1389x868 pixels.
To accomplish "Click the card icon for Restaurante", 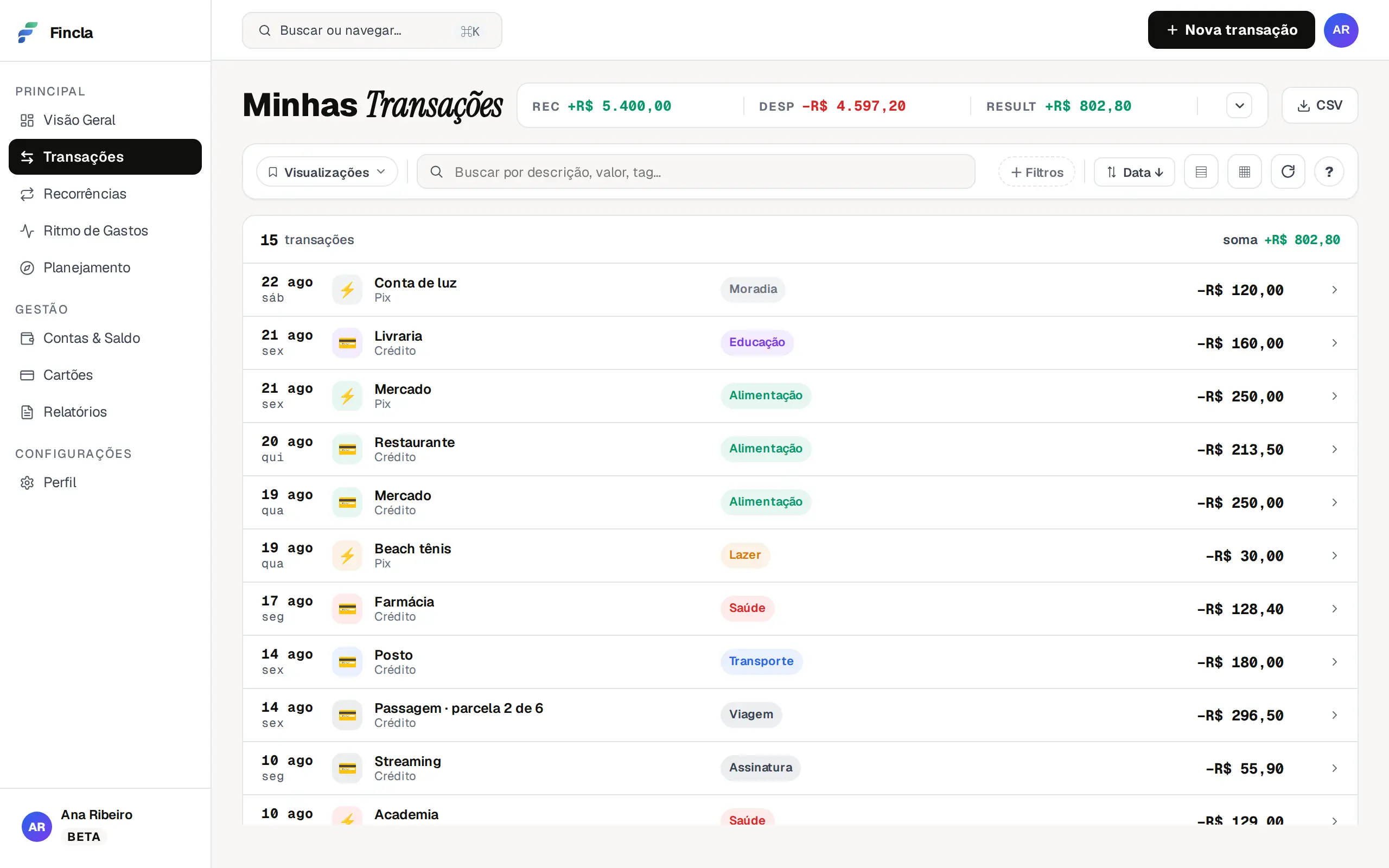I will coord(347,450).
